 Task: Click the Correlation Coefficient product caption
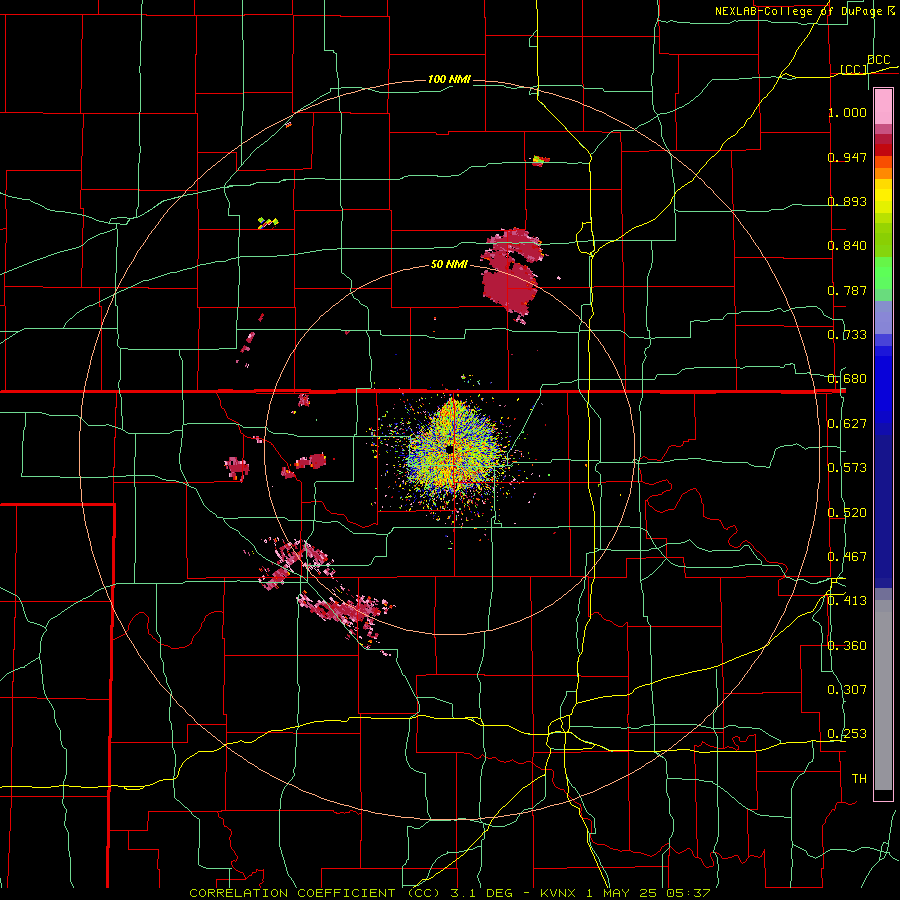click(449, 893)
